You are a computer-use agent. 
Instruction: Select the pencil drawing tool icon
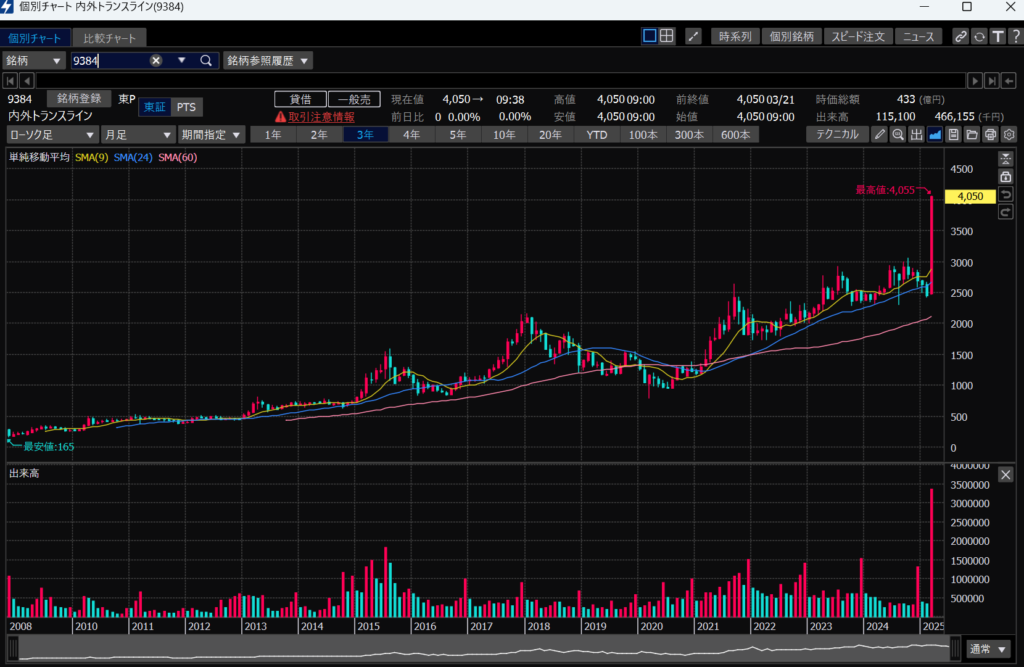point(879,135)
